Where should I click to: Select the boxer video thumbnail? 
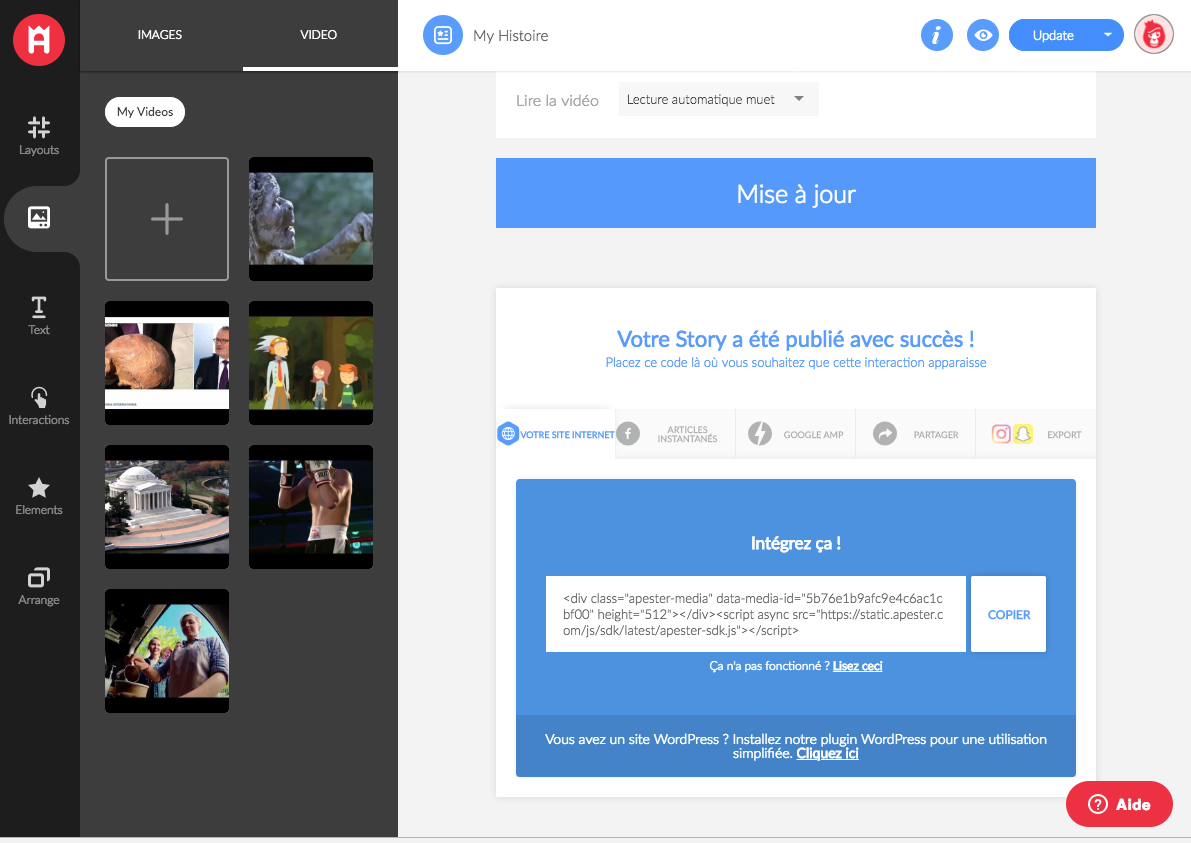point(311,507)
